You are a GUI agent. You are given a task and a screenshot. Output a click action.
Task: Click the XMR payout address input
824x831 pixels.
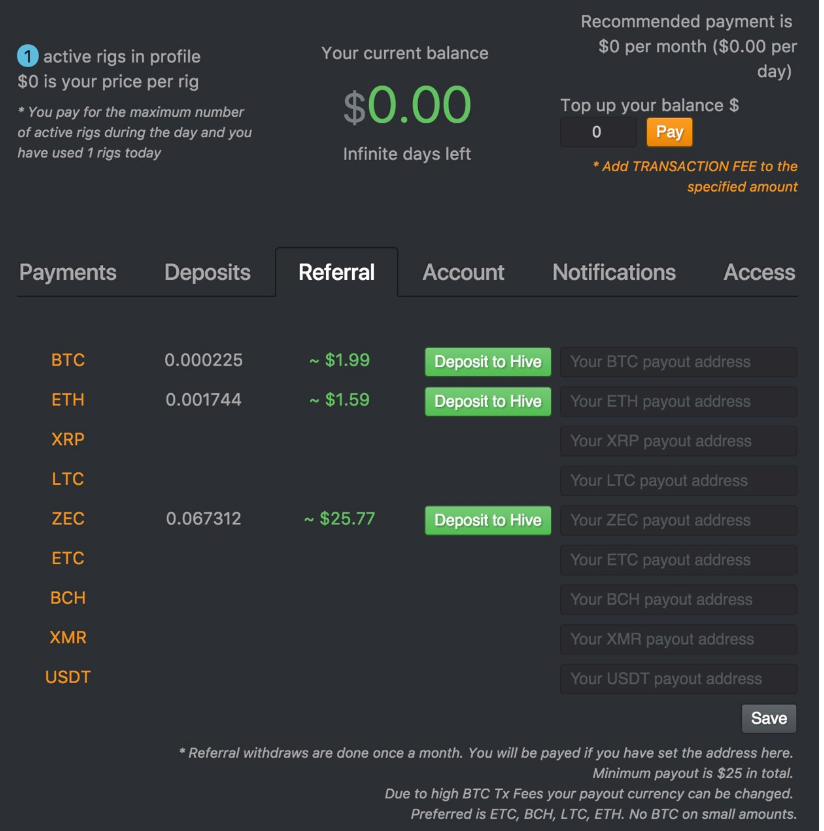point(678,639)
